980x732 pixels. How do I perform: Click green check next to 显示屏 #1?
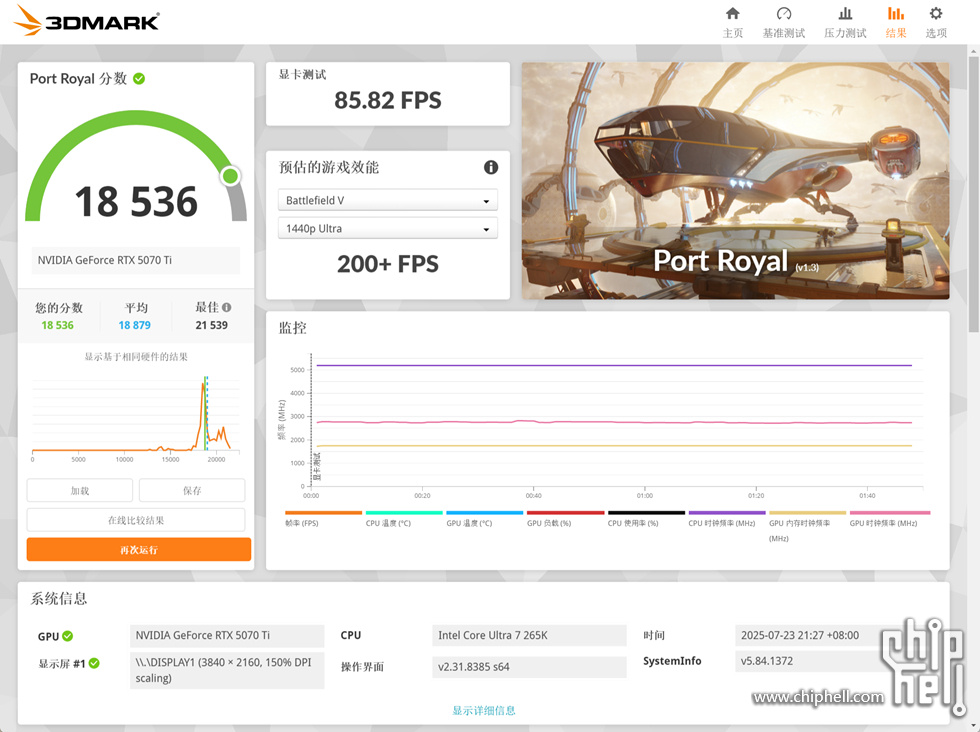tap(94, 663)
